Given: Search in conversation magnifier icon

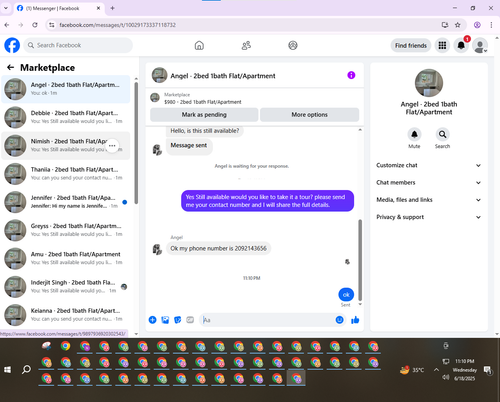Looking at the screenshot, I should click(442, 134).
